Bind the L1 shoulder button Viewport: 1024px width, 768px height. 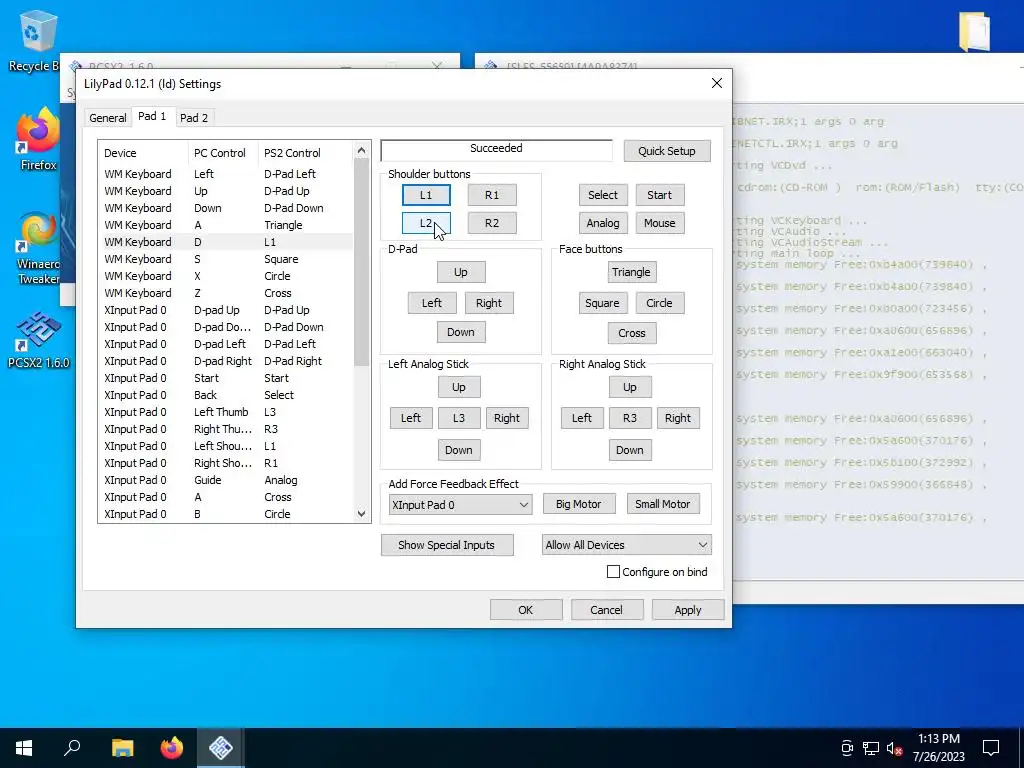pos(426,195)
